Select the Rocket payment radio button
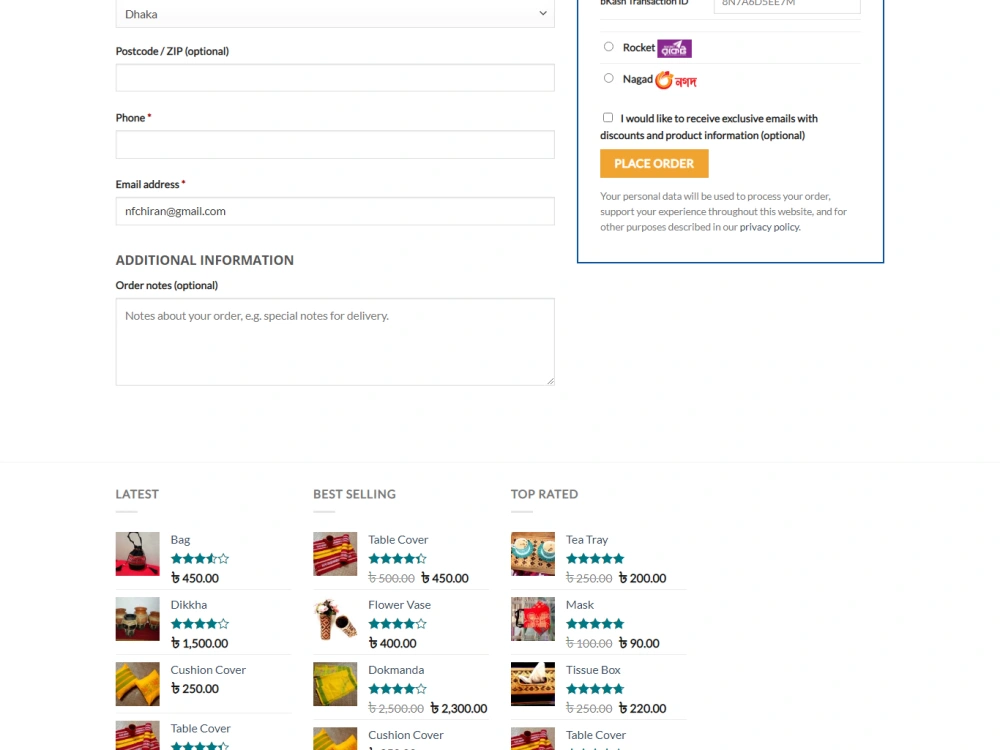Image resolution: width=1000 pixels, height=750 pixels. coord(608,47)
